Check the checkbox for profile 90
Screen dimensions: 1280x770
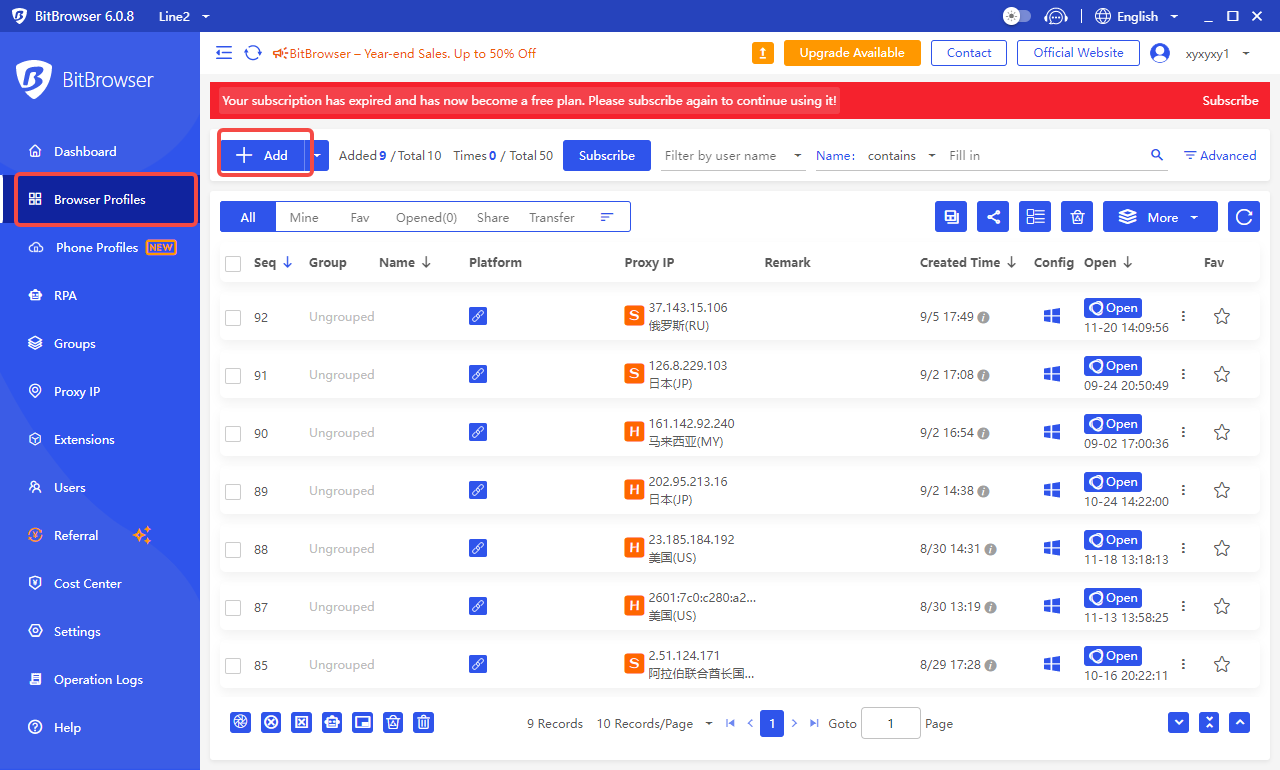click(233, 433)
